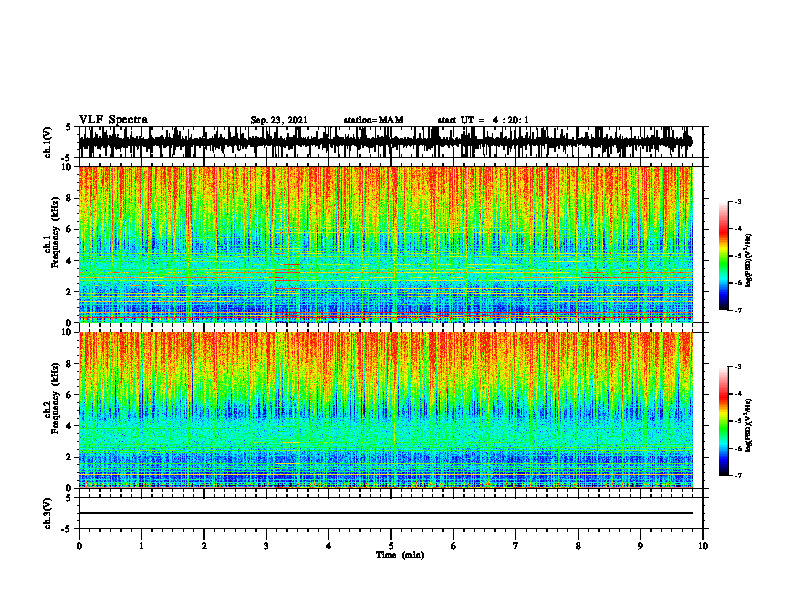Click the ch.2 spectrogram panel
This screenshot has height=612, width=792.
tap(385, 410)
